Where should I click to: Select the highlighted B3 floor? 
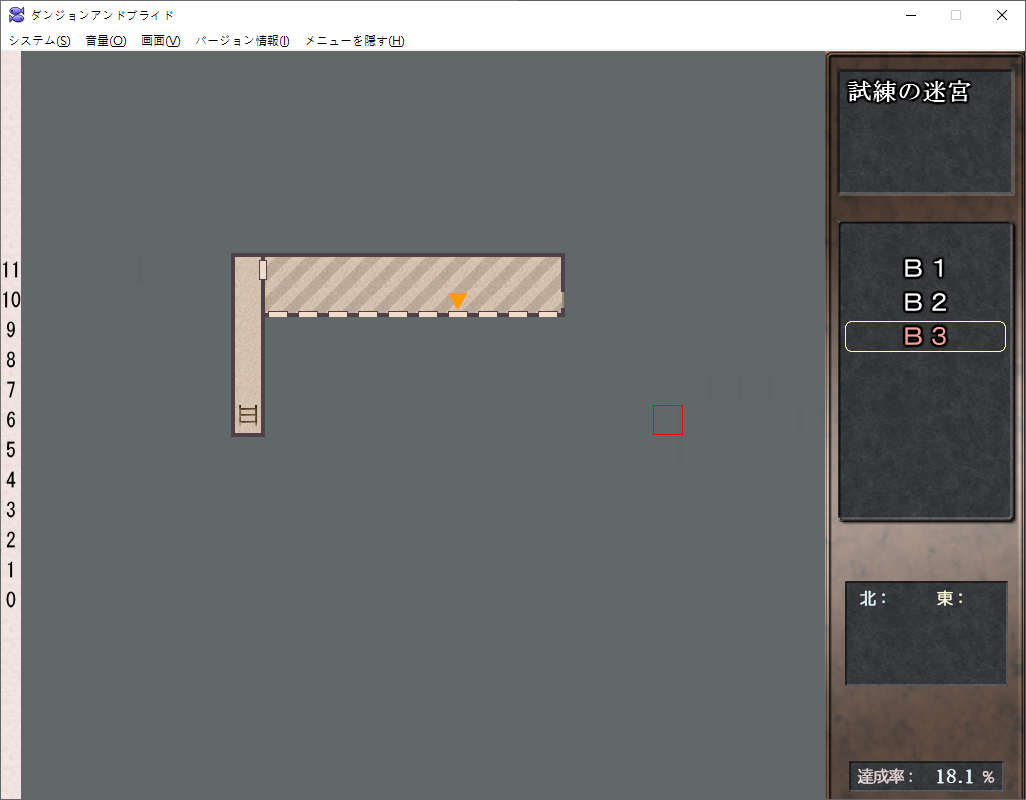pos(925,336)
